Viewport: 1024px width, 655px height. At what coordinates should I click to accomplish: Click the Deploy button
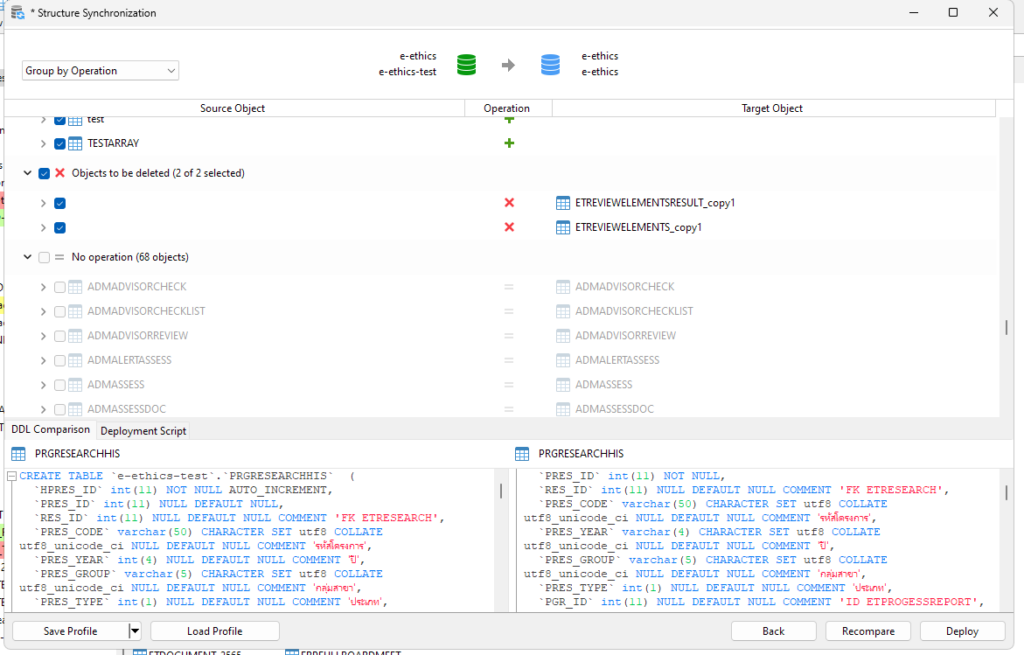962,631
